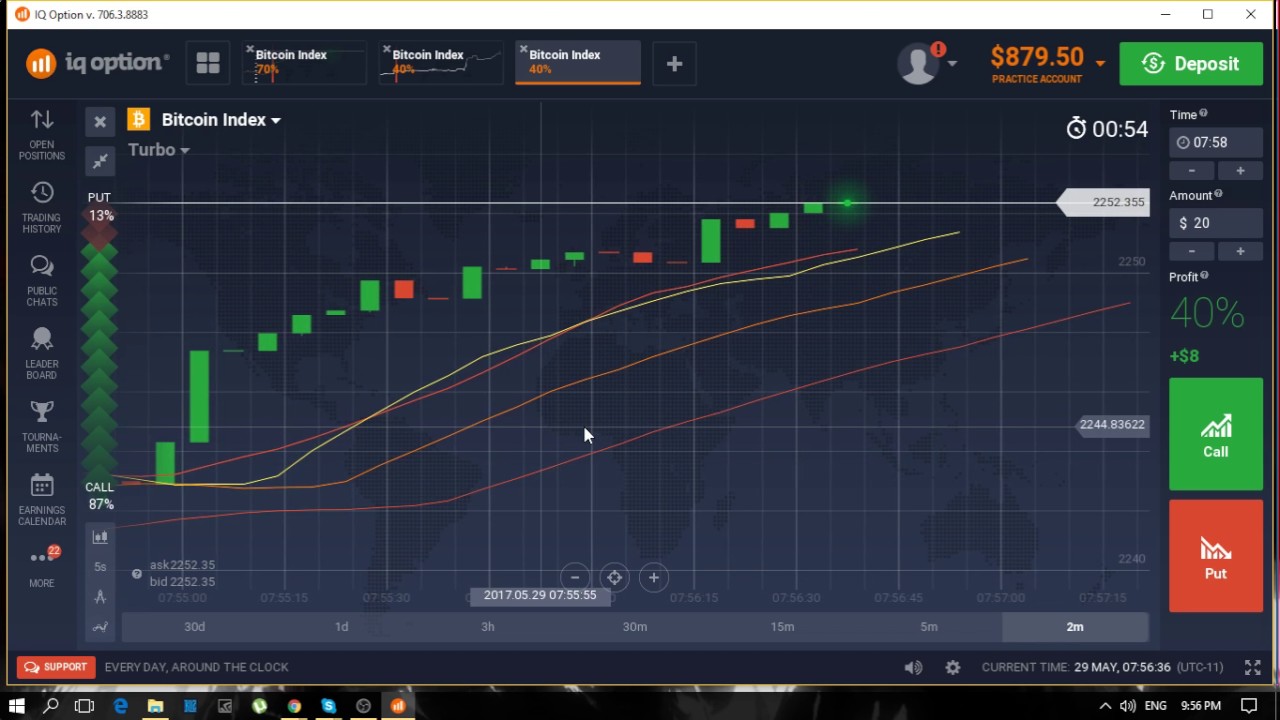
Task: Open the account balance dropdown arrow
Action: click(1100, 63)
